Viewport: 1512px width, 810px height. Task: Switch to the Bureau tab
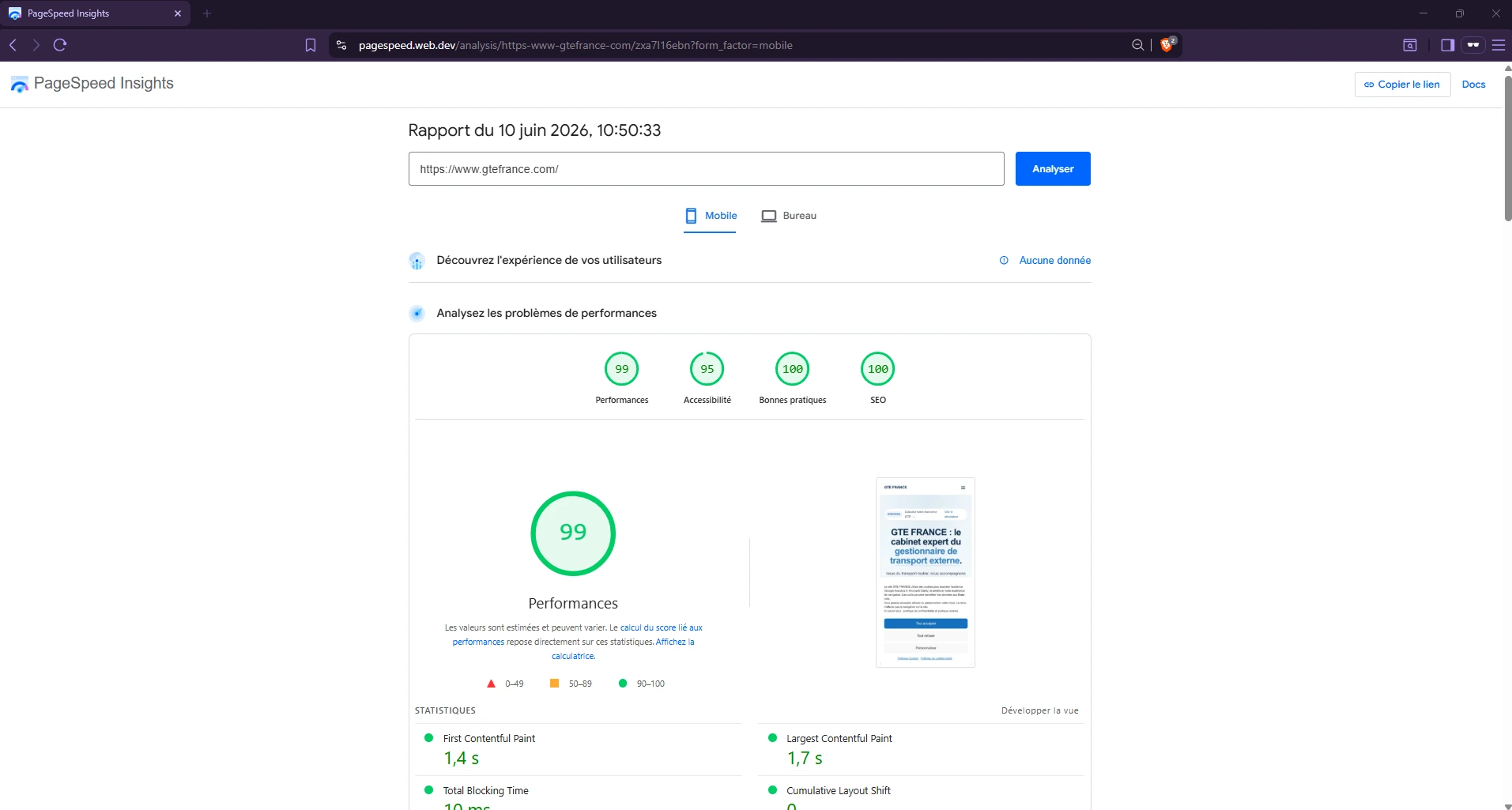click(x=789, y=216)
